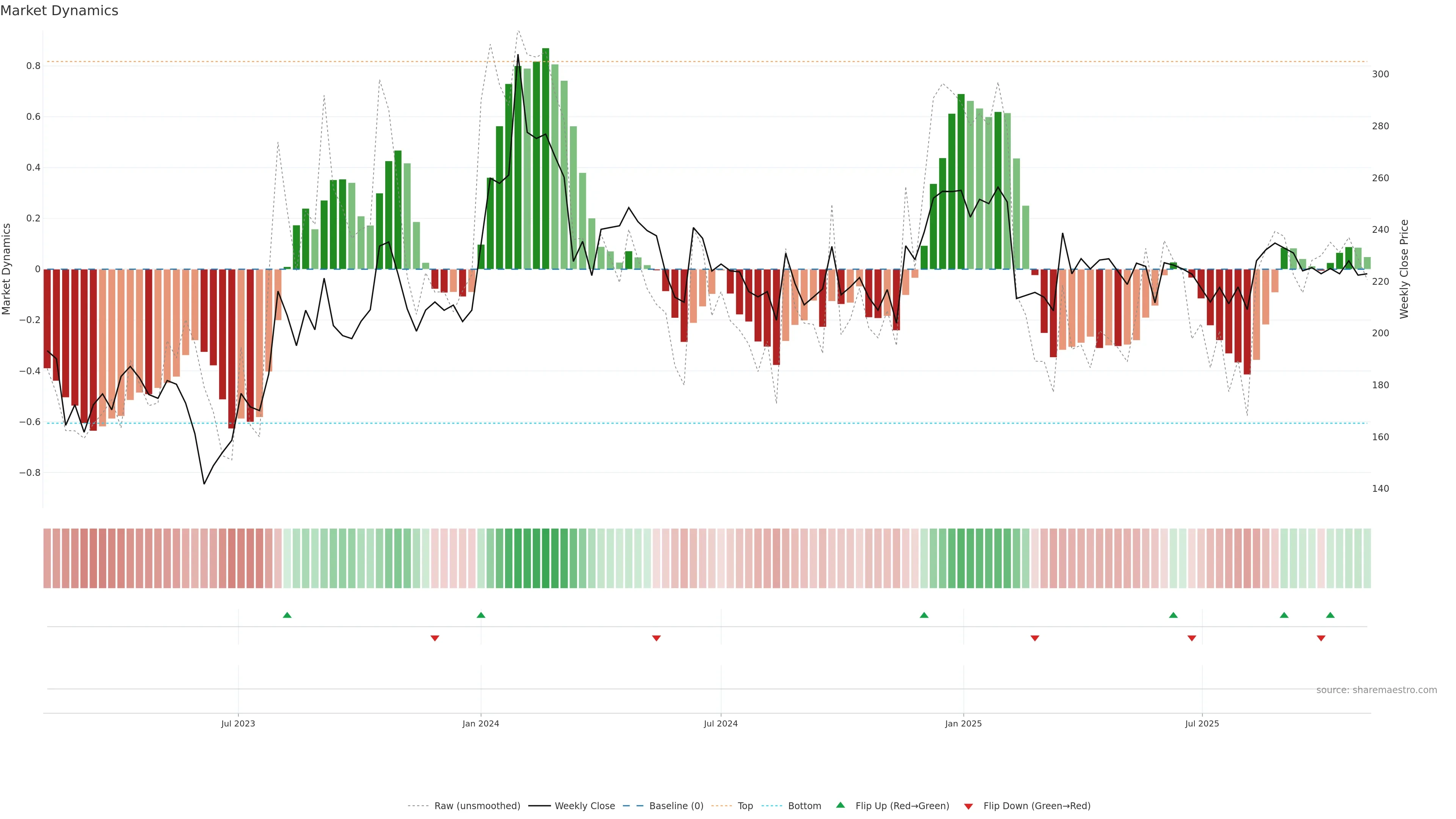
Task: Click the Market Dynamics chart title
Action: point(60,11)
